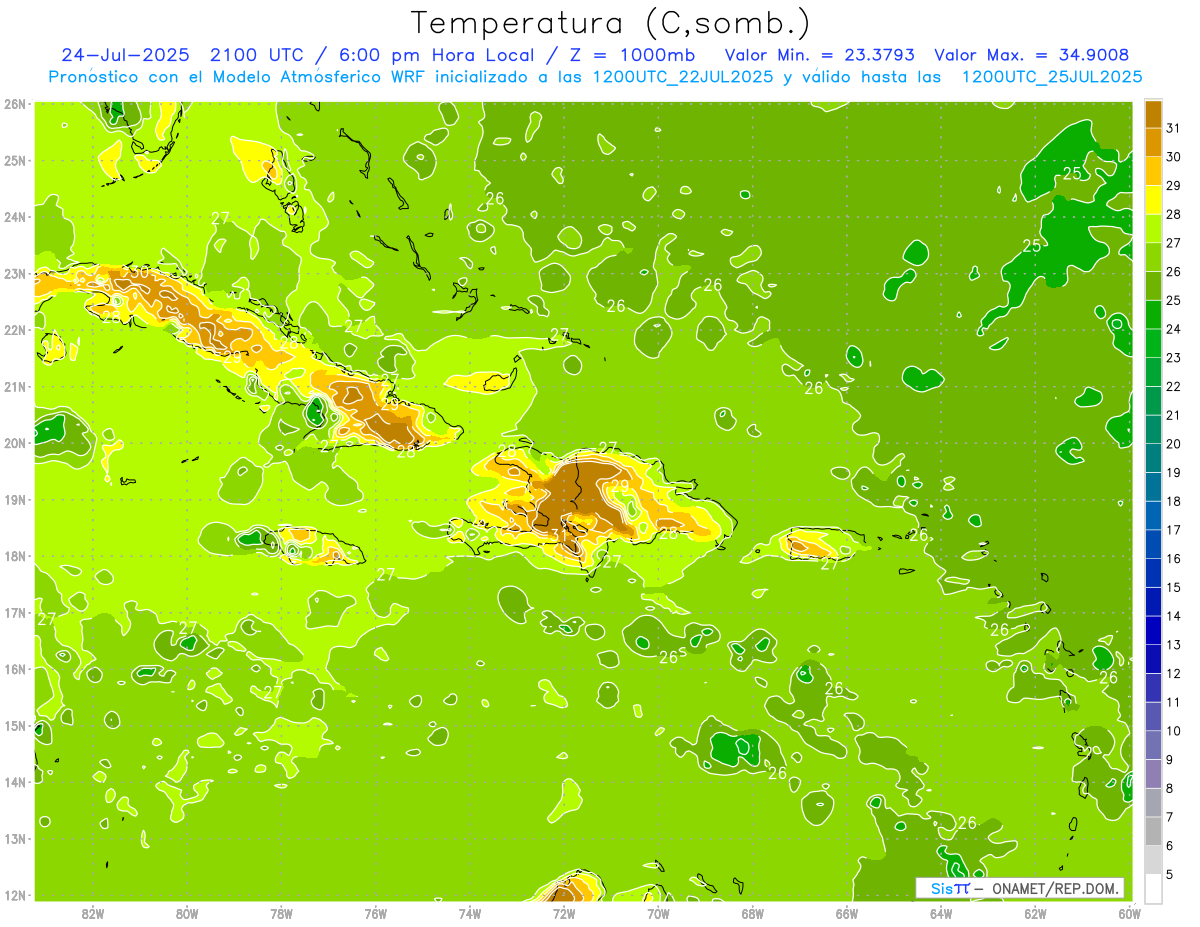Click the "31" value on the color scale
The height and width of the screenshot is (927, 1200).
(x=1174, y=128)
